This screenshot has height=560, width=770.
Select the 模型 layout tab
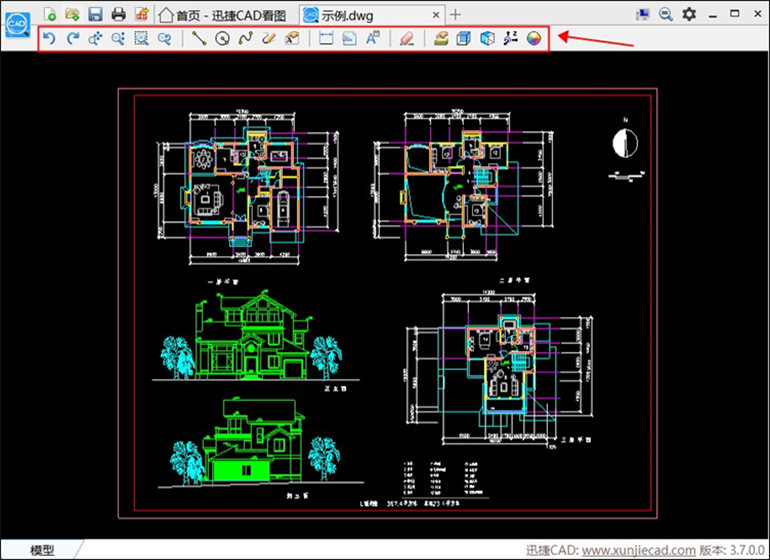(42, 550)
